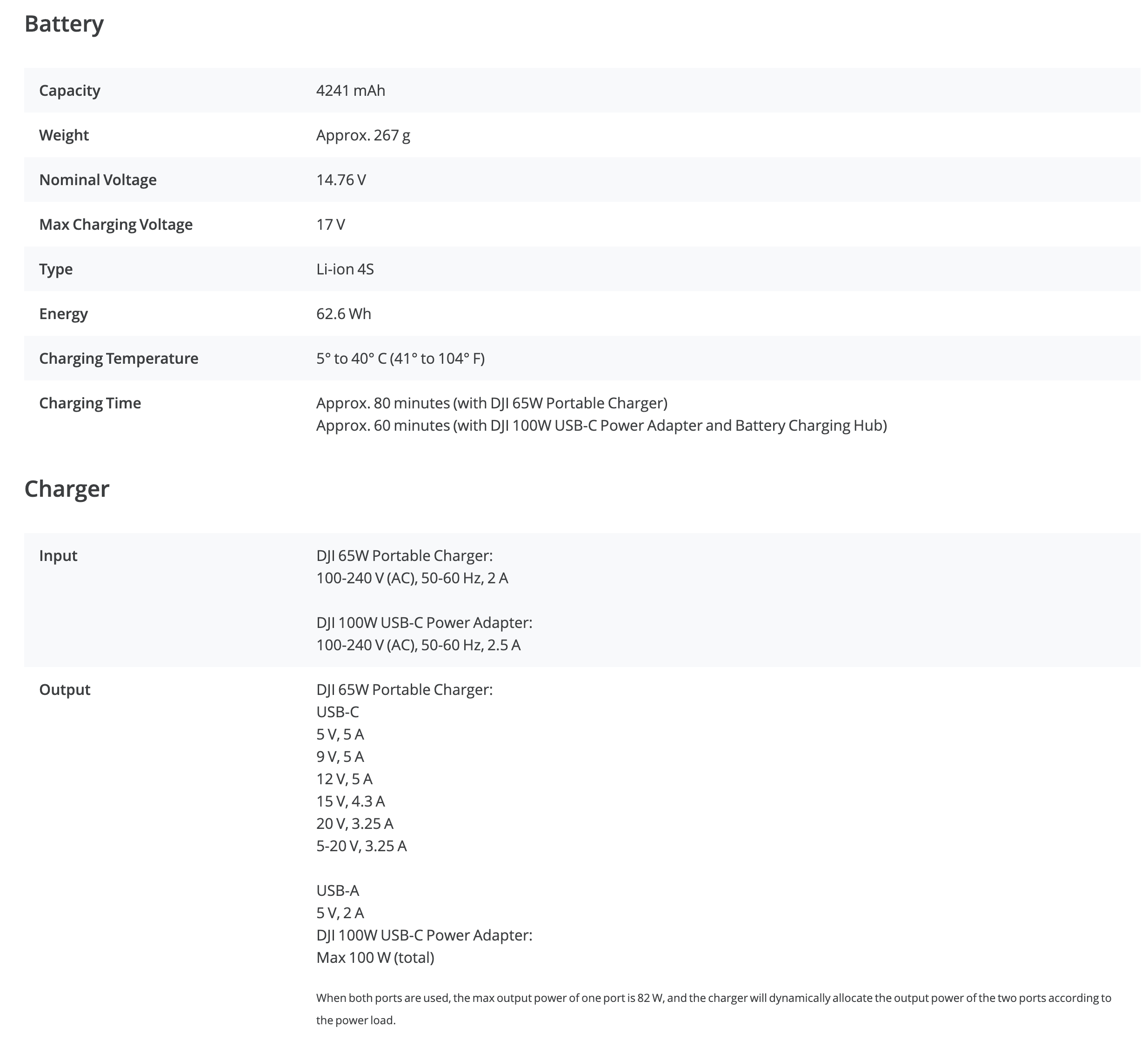Click the Li-ion 4S type value

tap(345, 269)
